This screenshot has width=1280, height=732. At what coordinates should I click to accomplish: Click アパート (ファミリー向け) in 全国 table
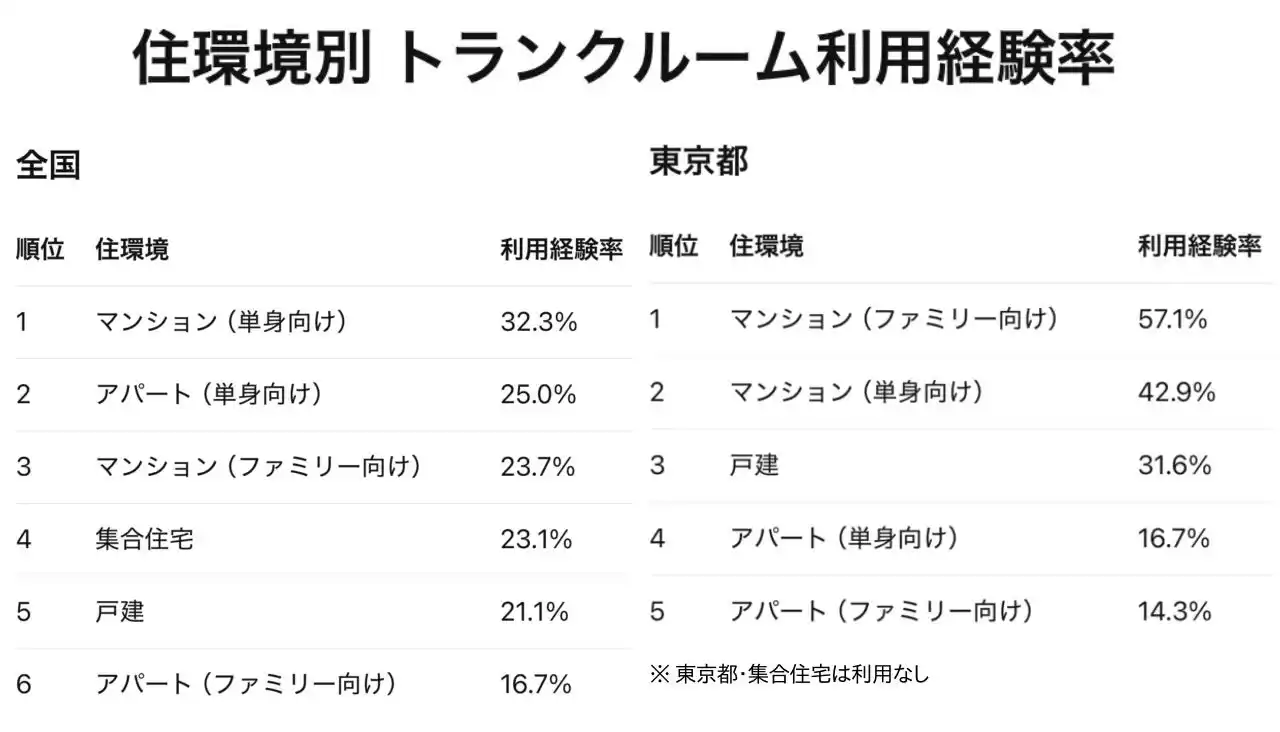pyautogui.click(x=246, y=684)
